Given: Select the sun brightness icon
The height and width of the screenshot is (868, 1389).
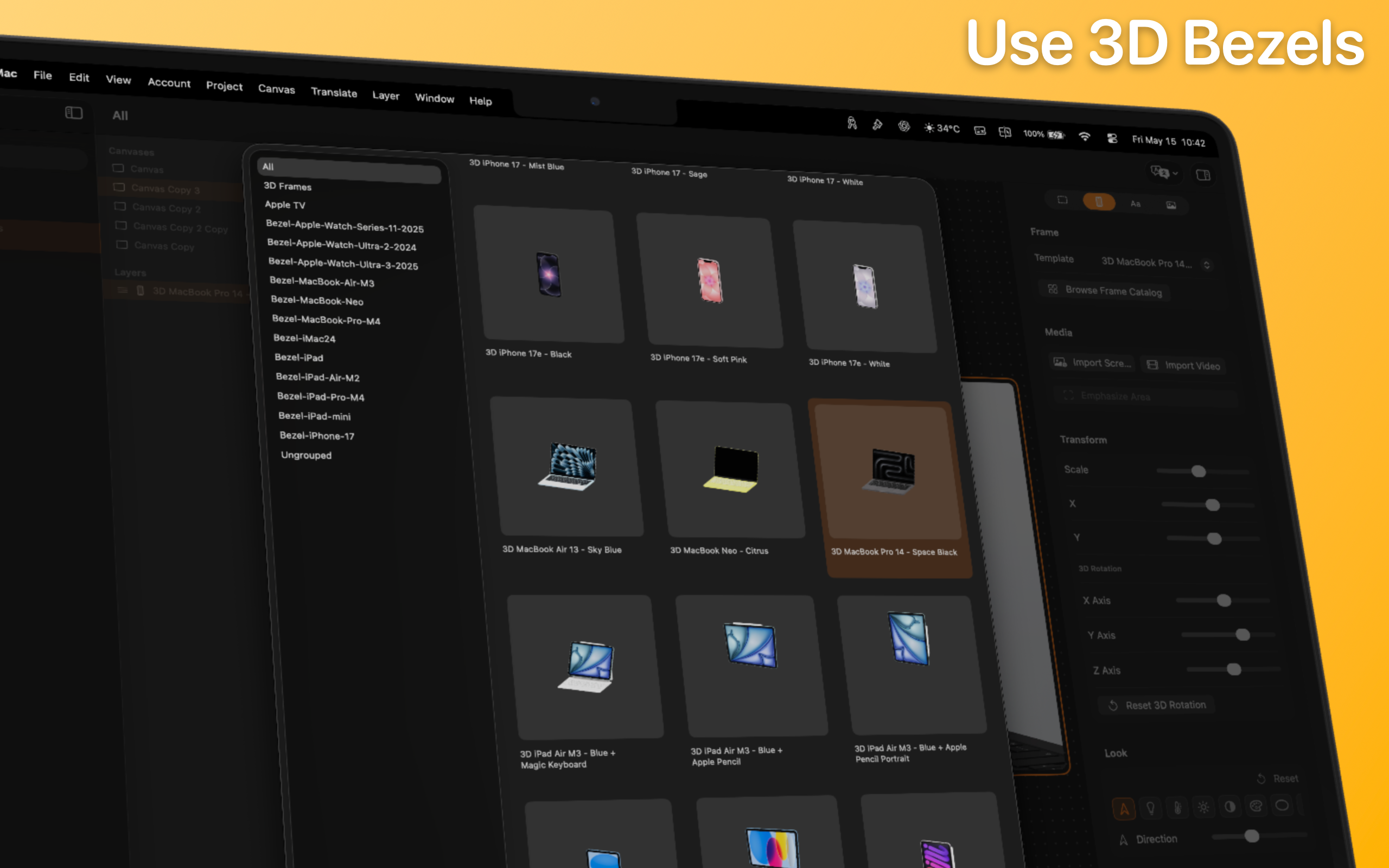Looking at the screenshot, I should click(1203, 807).
